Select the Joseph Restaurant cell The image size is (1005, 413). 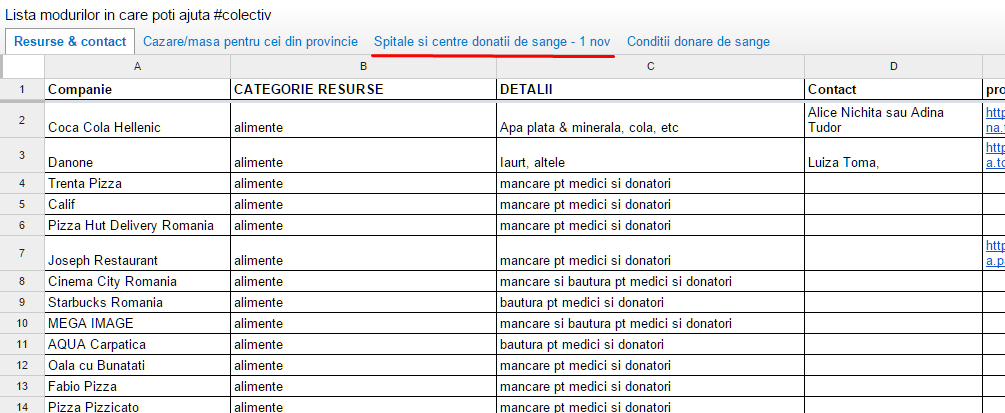tap(137, 253)
